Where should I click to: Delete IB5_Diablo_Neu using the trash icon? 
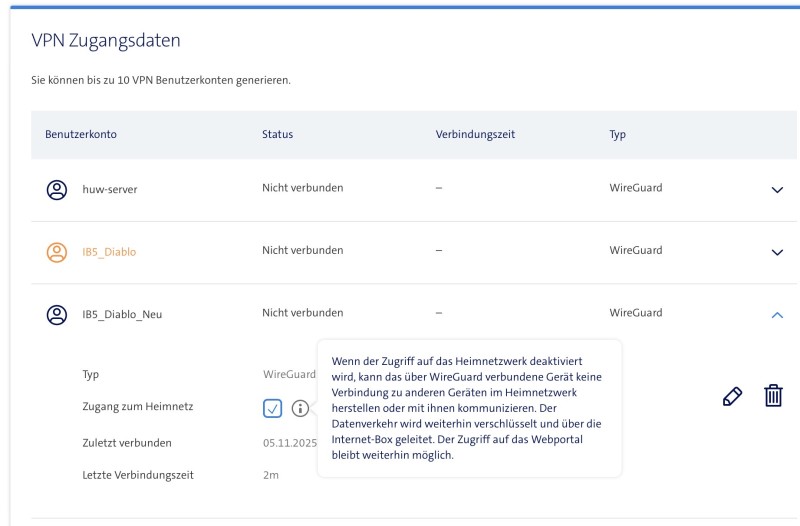click(x=773, y=397)
